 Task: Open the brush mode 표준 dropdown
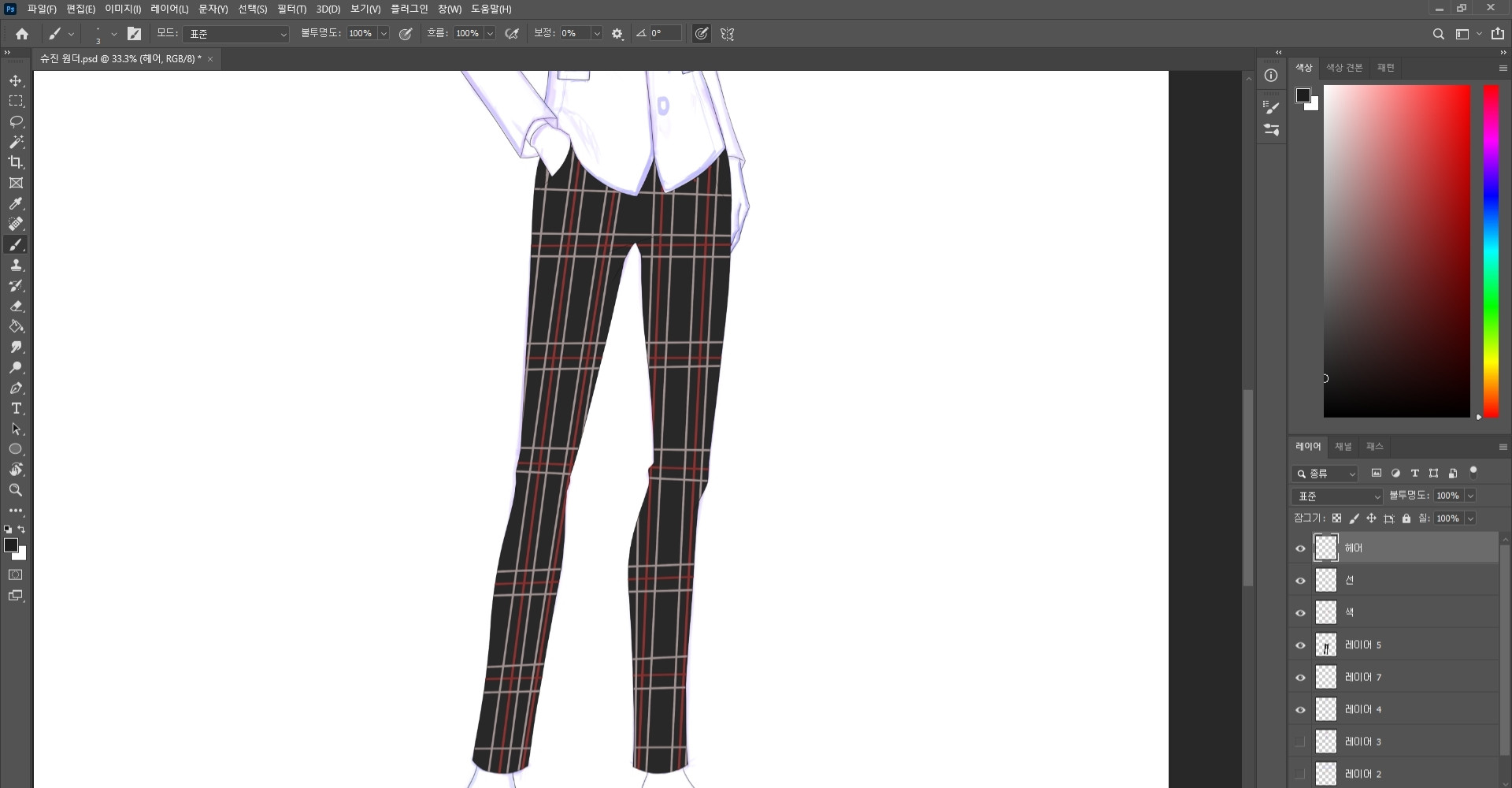(237, 34)
